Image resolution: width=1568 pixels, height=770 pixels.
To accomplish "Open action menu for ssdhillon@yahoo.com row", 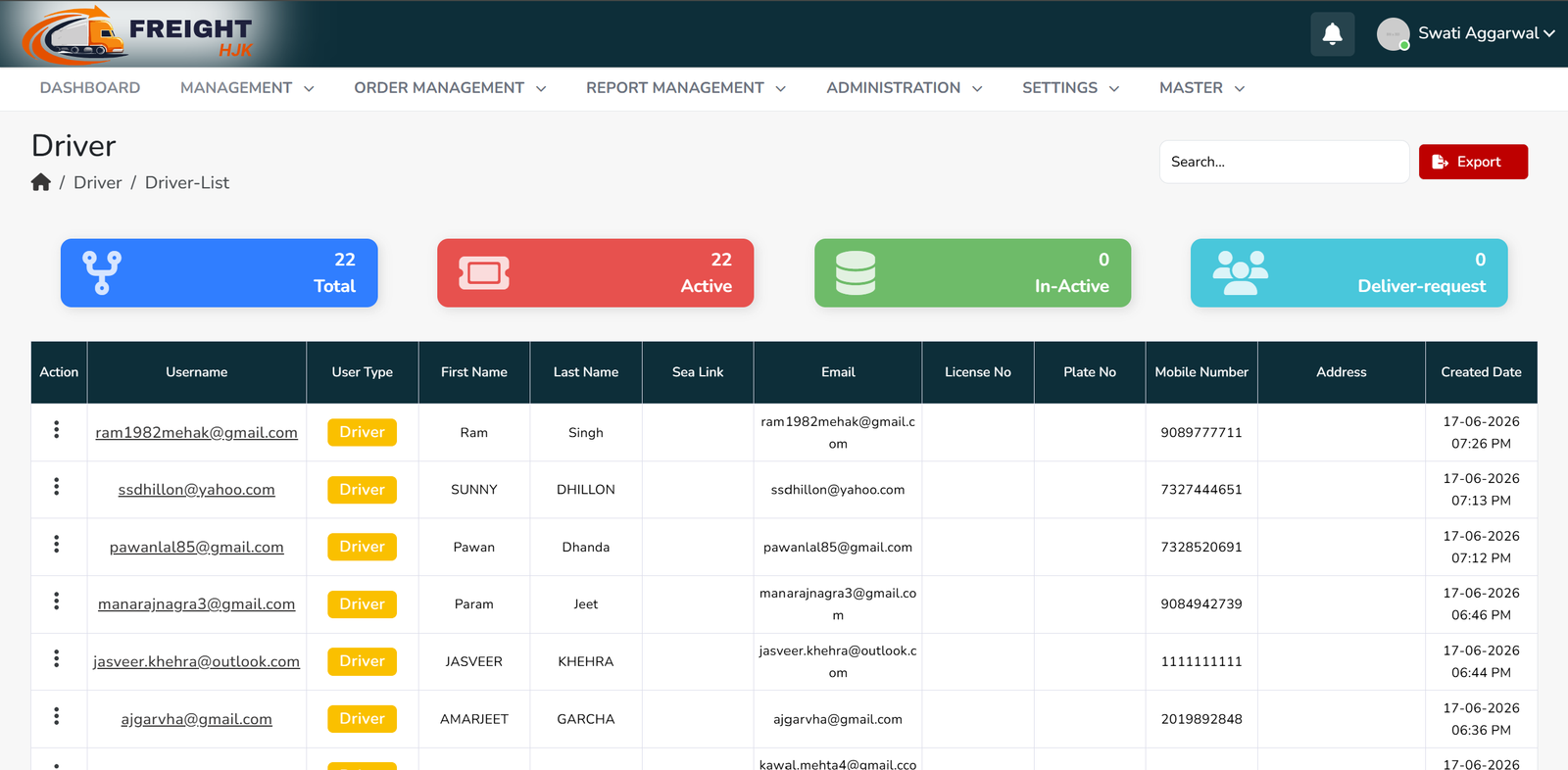I will 57,487.
